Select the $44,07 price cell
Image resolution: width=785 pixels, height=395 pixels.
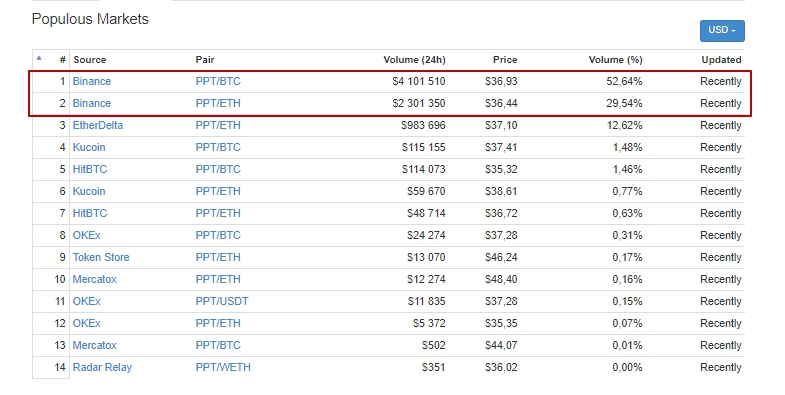tap(501, 345)
